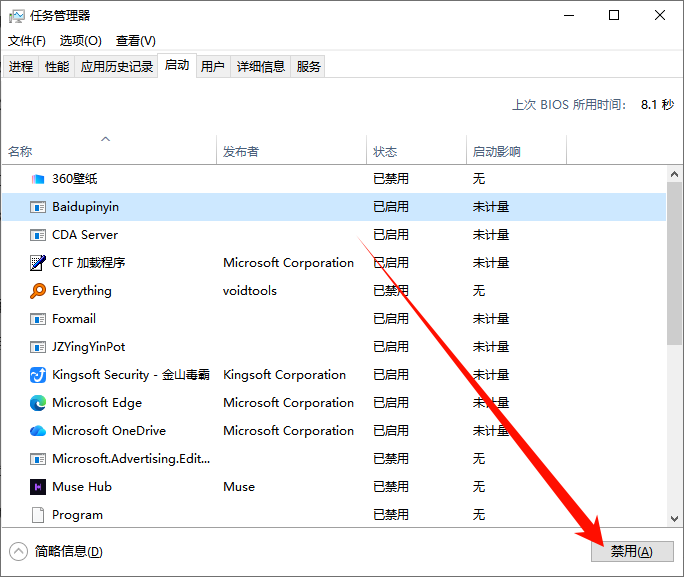
Task: Select Kingsoft Security - 金山毒霸 entry name
Action: tap(131, 375)
